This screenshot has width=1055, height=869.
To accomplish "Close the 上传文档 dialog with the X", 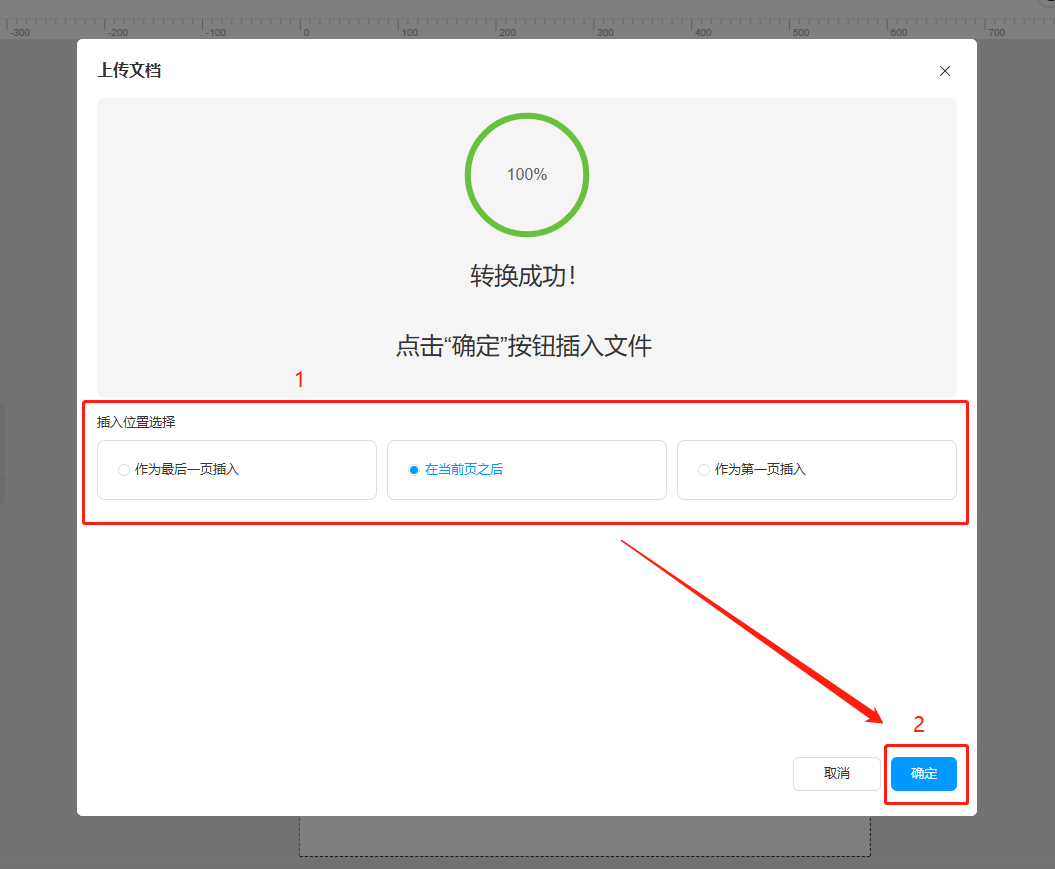I will (944, 71).
